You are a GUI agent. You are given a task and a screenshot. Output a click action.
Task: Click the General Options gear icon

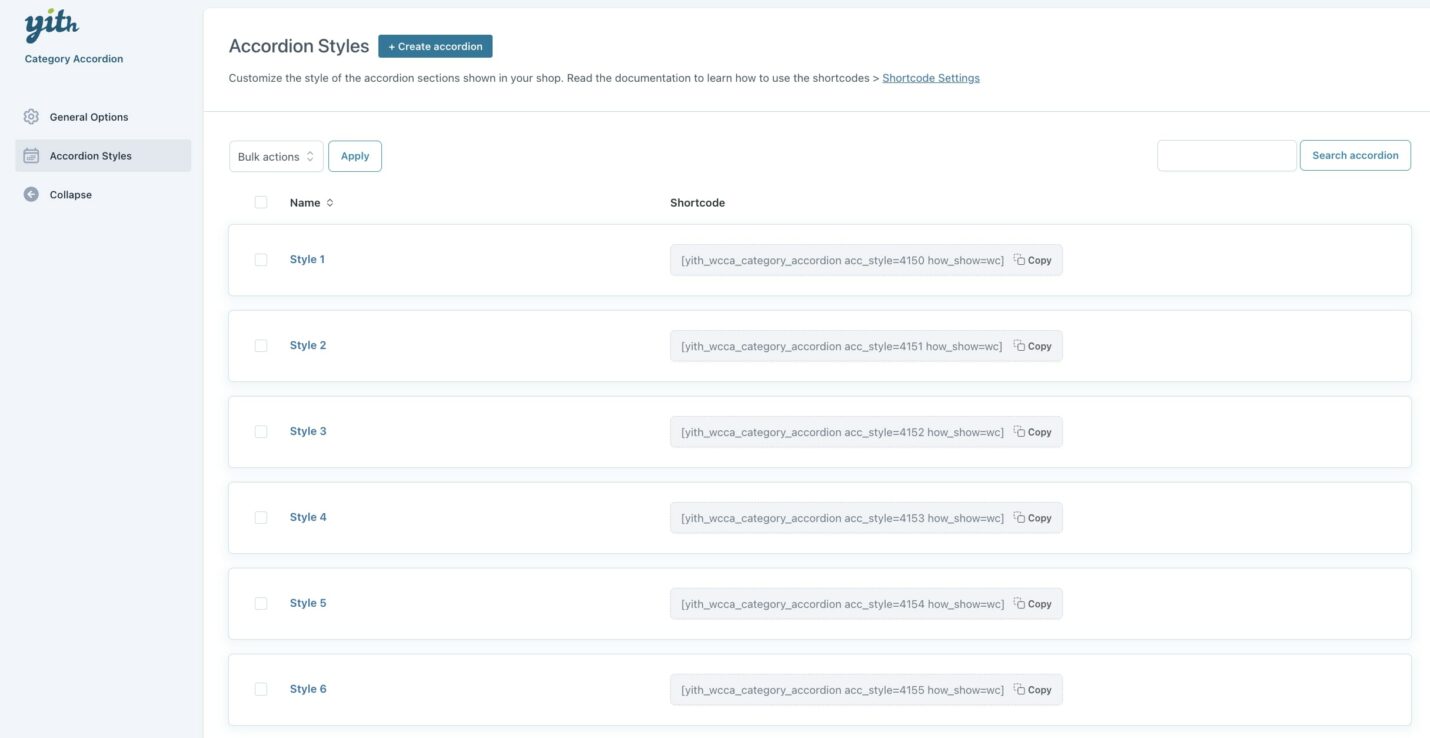31,117
